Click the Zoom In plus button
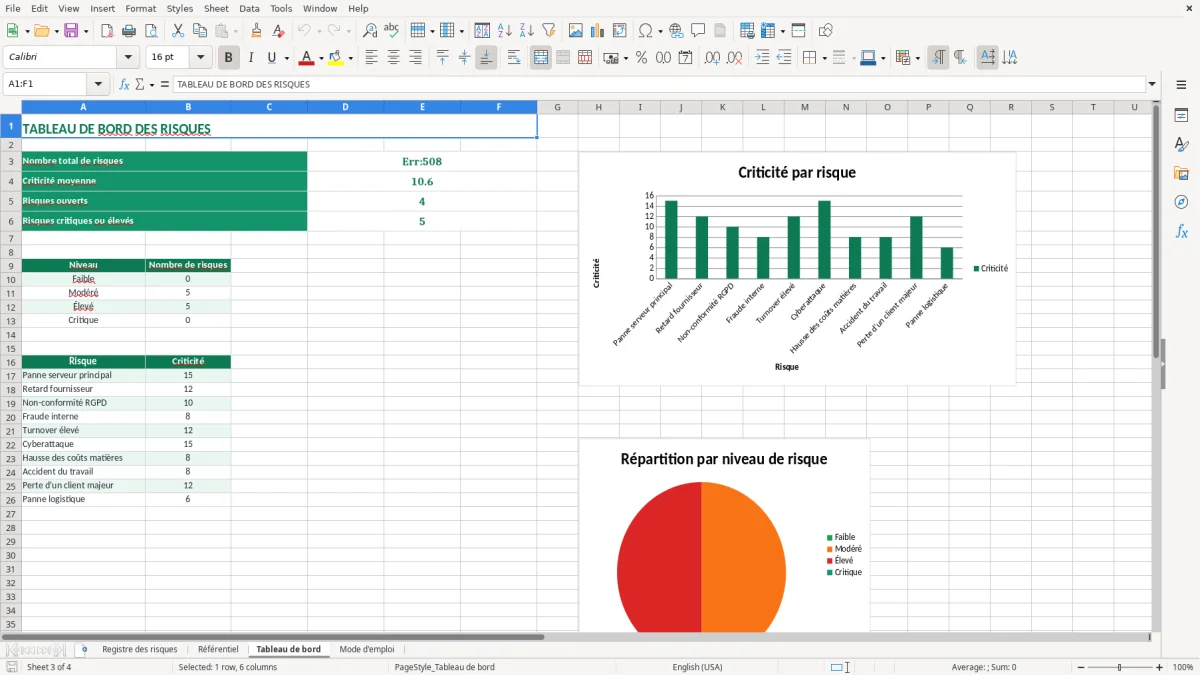1200x675 pixels. (x=1160, y=667)
